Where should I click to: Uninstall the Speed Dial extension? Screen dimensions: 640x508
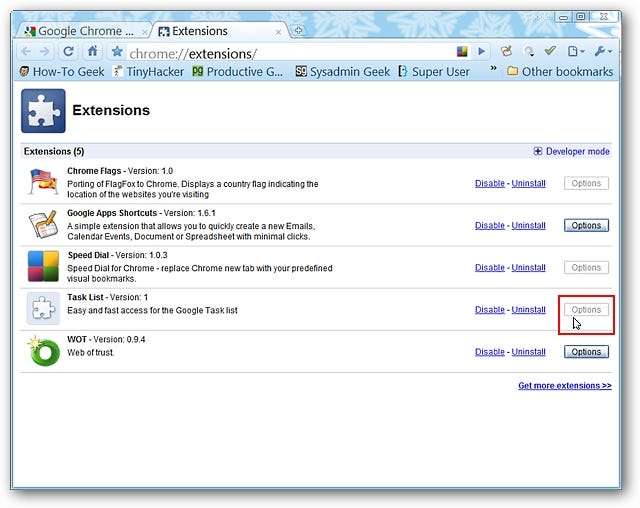pos(529,268)
